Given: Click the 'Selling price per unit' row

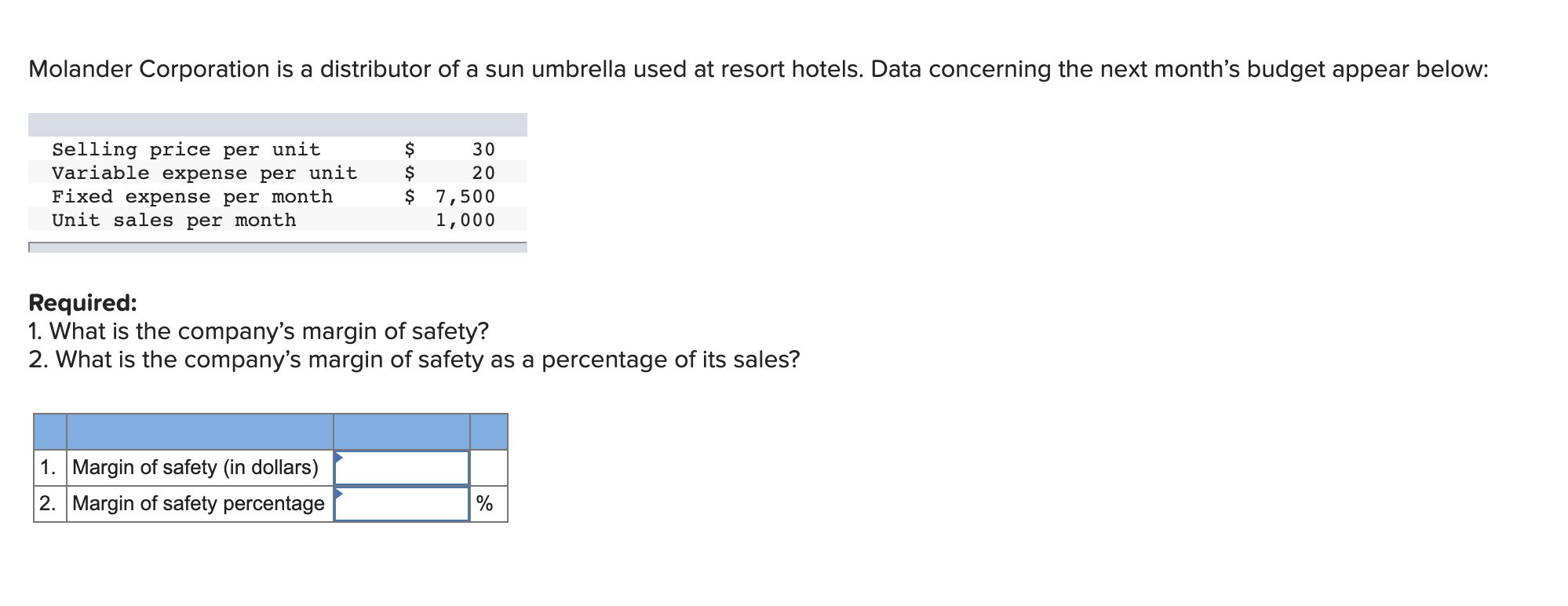Looking at the screenshot, I should (186, 149).
